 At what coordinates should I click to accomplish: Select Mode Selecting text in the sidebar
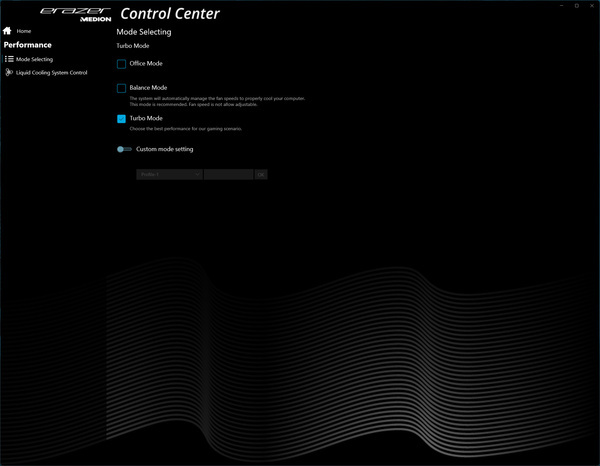(x=35, y=59)
